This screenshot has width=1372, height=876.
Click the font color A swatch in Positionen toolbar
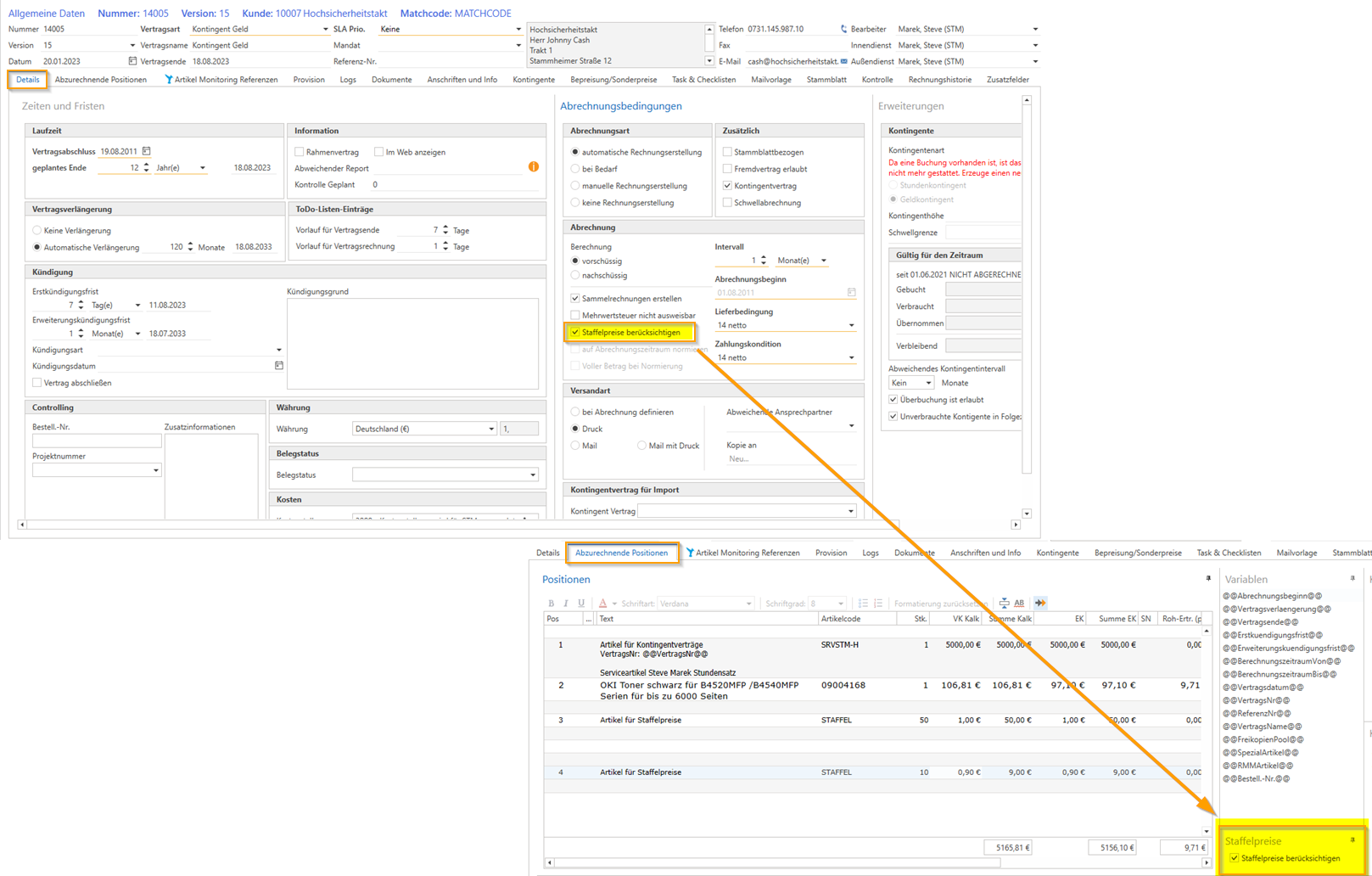[603, 604]
